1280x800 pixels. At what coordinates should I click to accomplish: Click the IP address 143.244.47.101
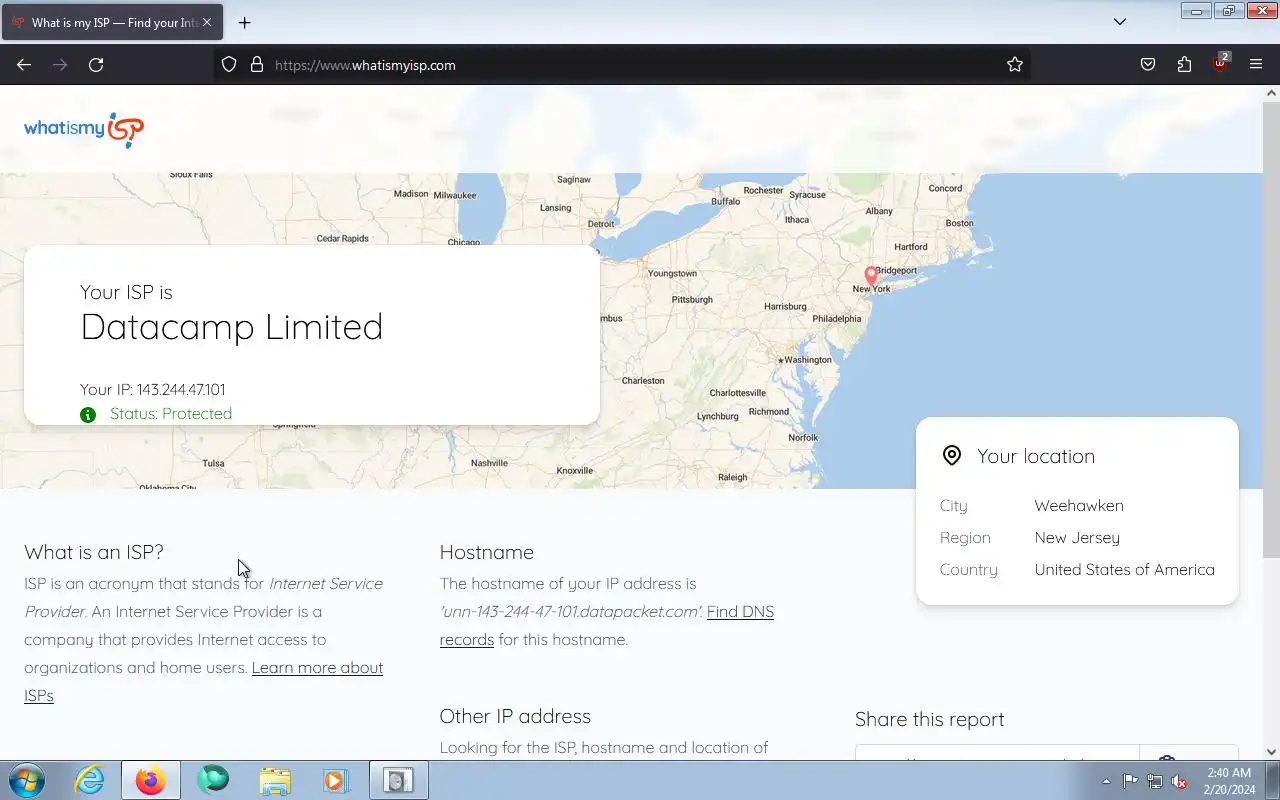[181, 390]
